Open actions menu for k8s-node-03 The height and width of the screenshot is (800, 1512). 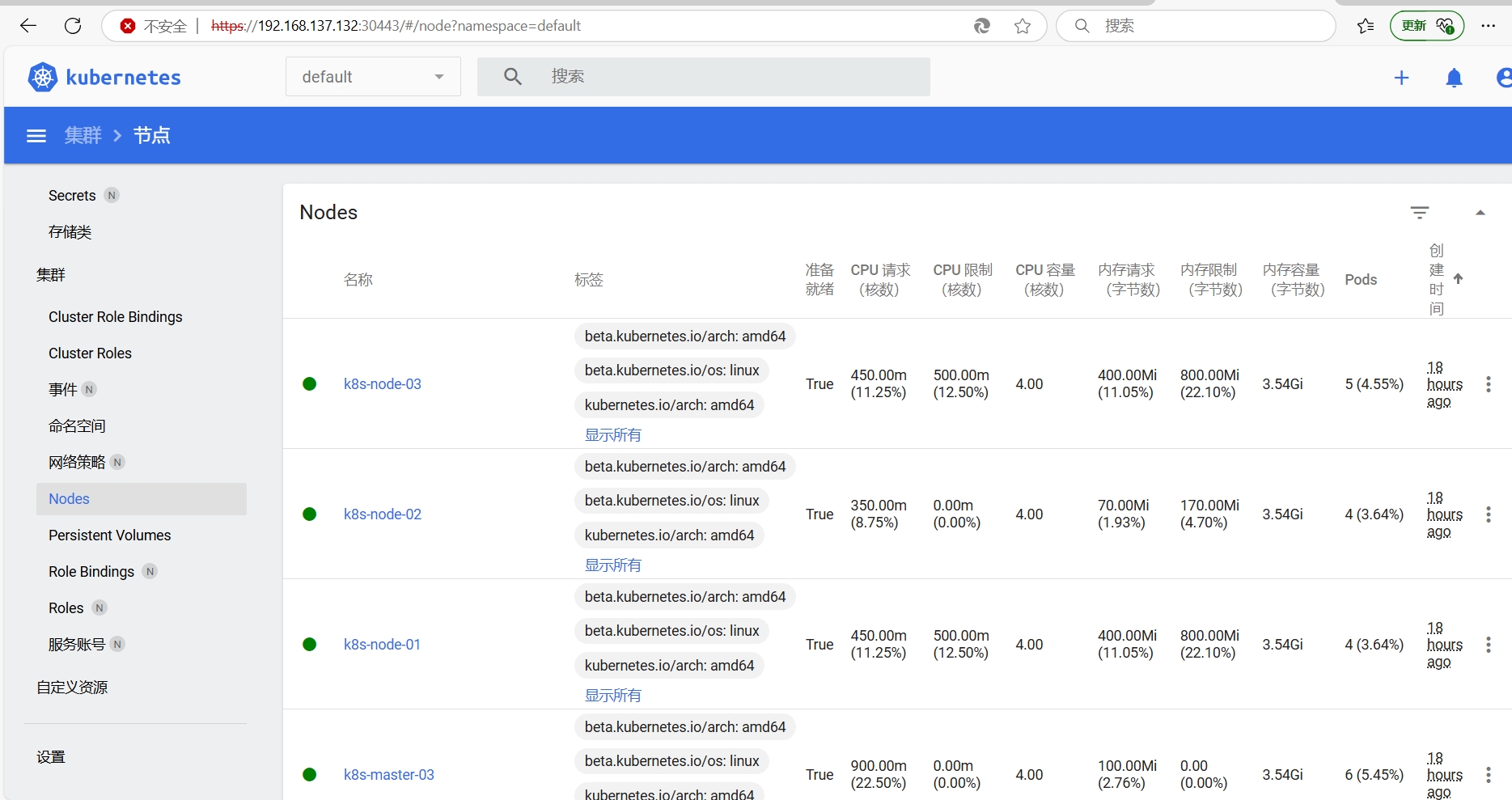point(1488,384)
